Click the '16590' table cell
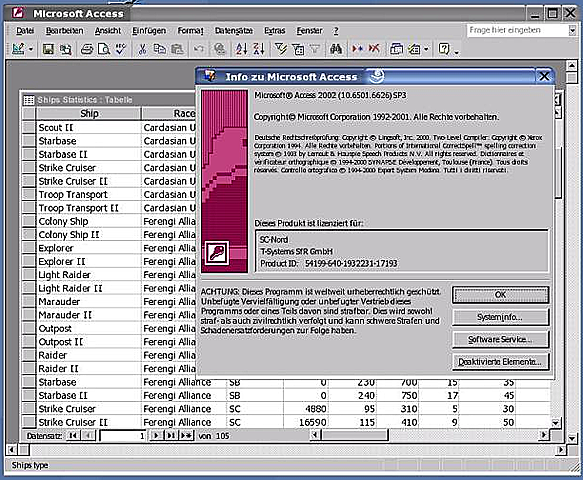The image size is (583, 480). [307, 422]
